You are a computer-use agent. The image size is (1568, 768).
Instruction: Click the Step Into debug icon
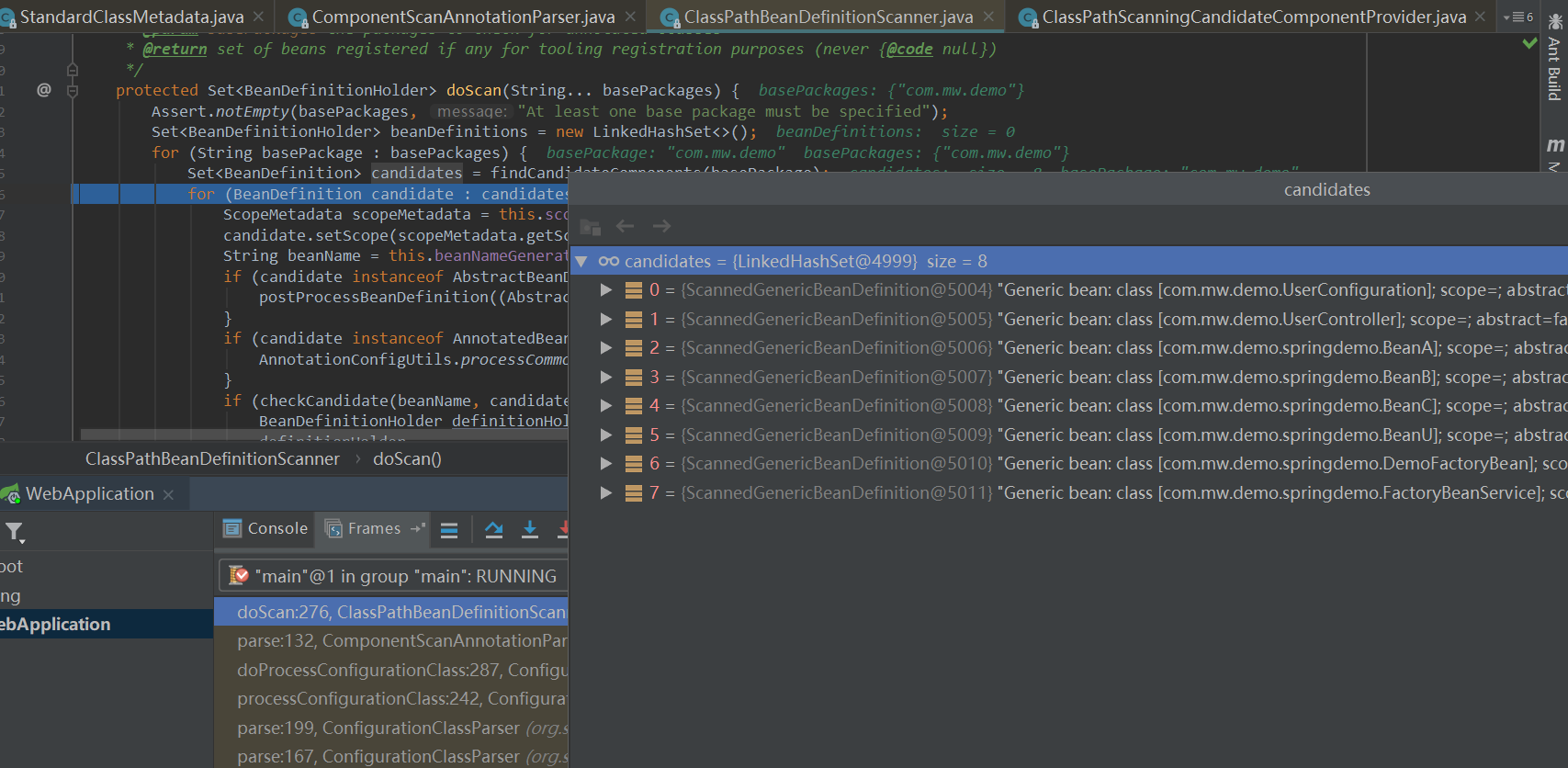tap(530, 529)
